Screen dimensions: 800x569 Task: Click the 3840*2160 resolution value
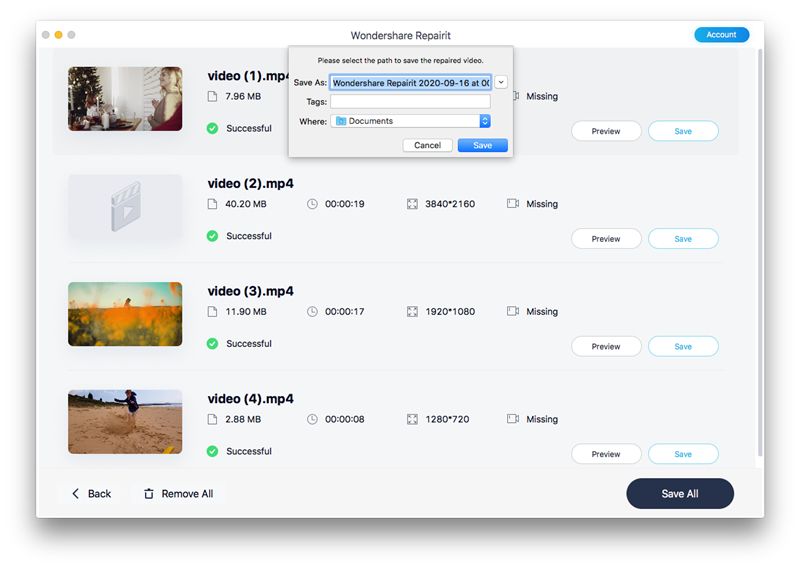click(450, 204)
